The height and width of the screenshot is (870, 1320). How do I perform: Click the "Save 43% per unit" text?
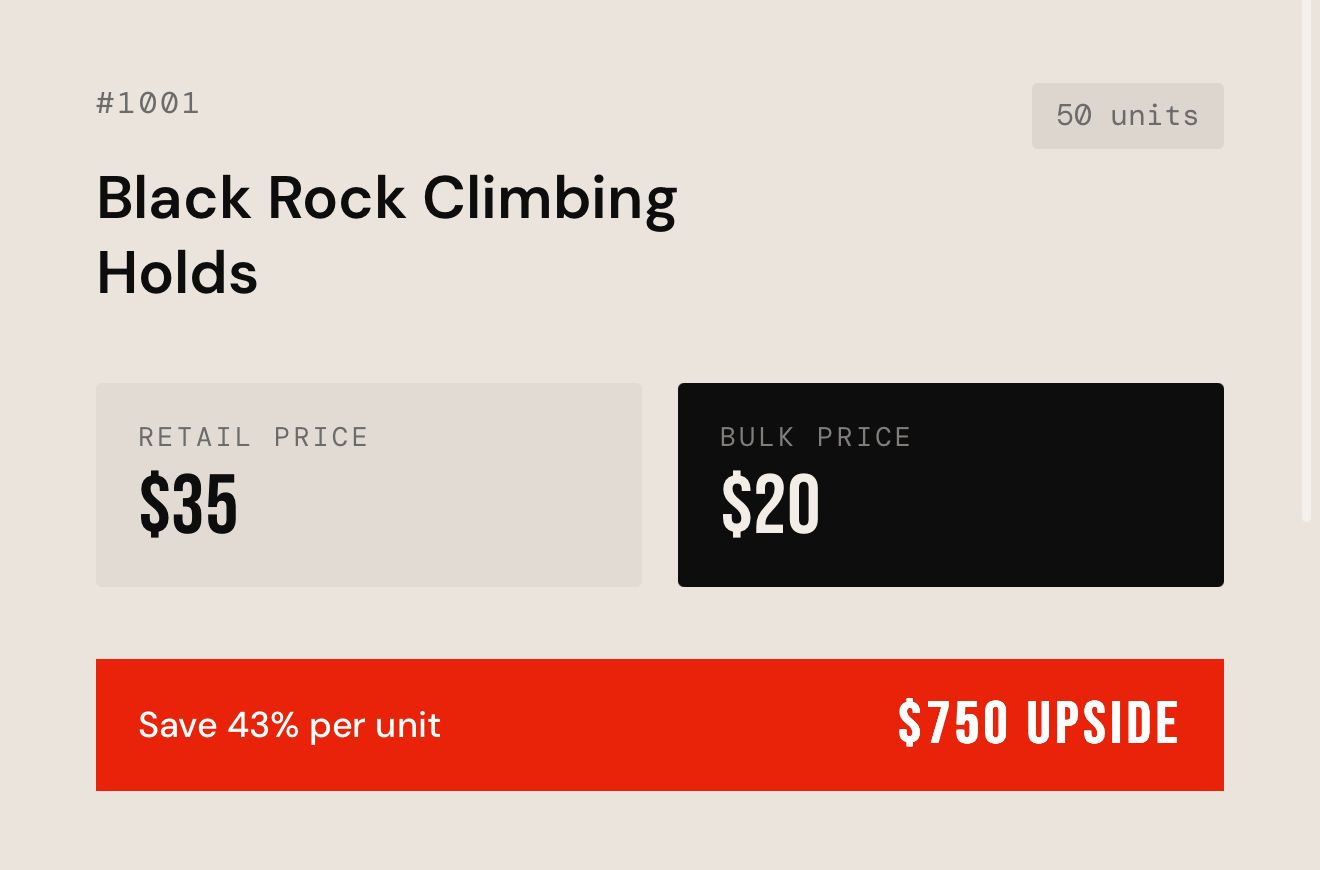(289, 725)
